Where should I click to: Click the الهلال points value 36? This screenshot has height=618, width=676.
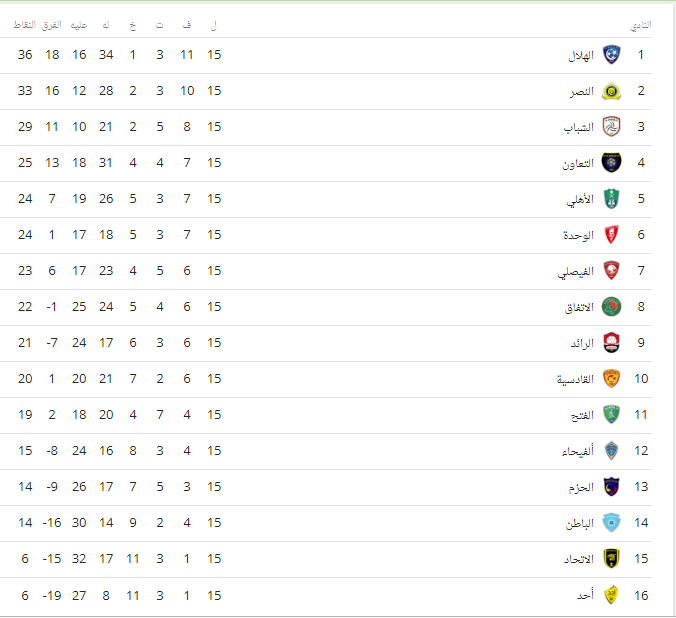25,55
